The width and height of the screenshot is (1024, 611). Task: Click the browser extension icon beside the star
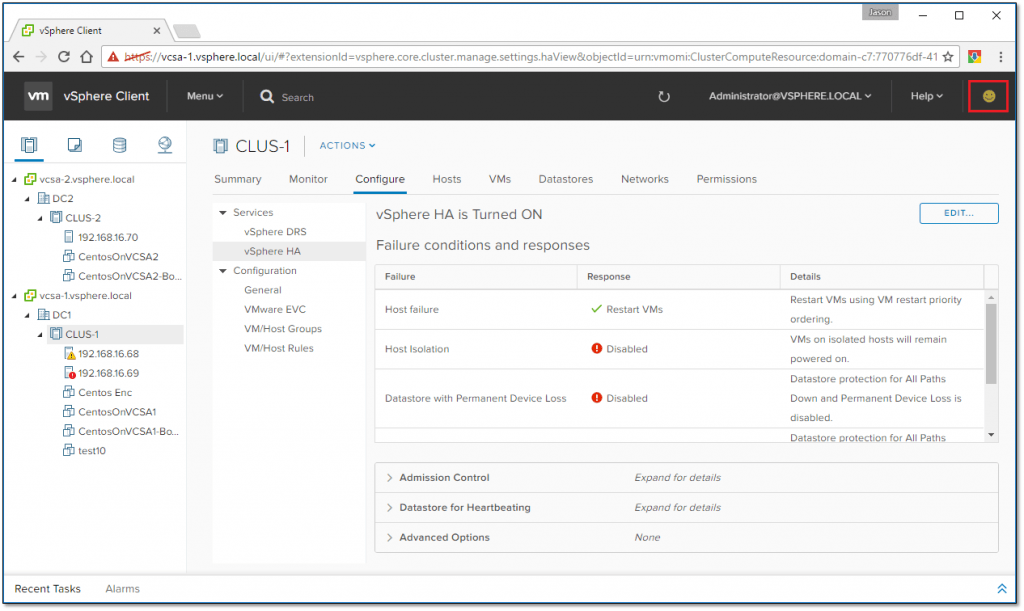point(974,57)
